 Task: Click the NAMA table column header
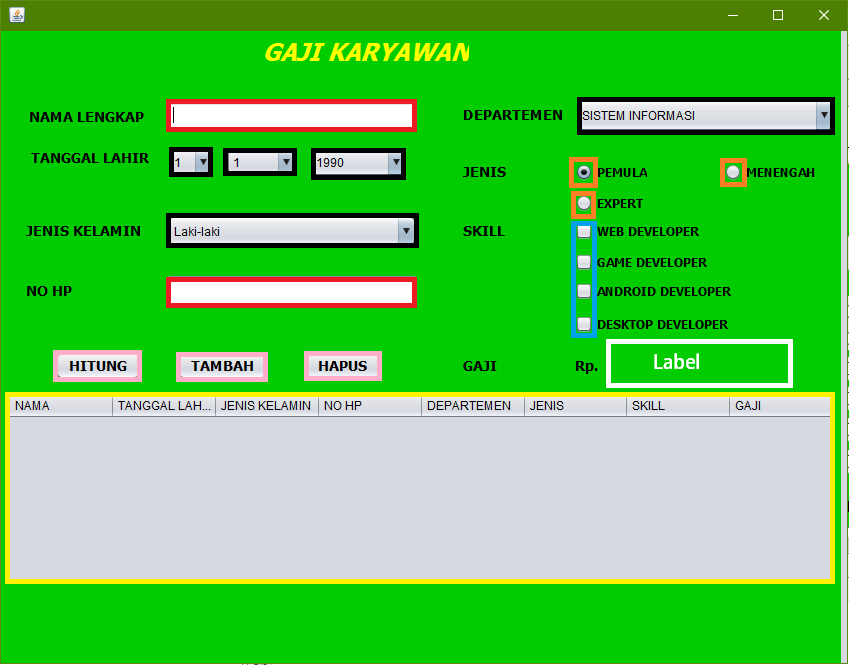[60, 406]
